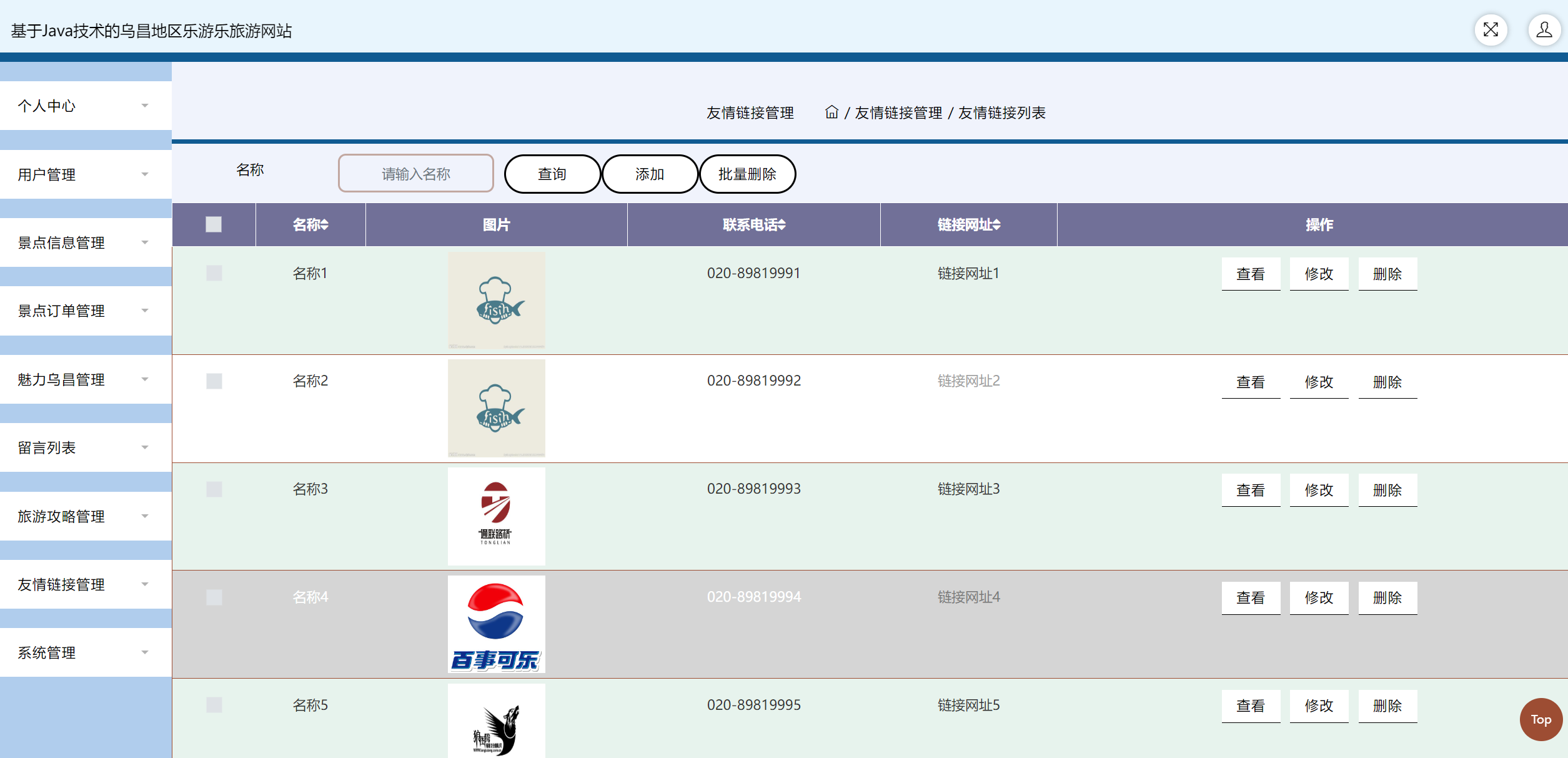
Task: Click the home breadcrumb icon
Action: click(x=831, y=112)
